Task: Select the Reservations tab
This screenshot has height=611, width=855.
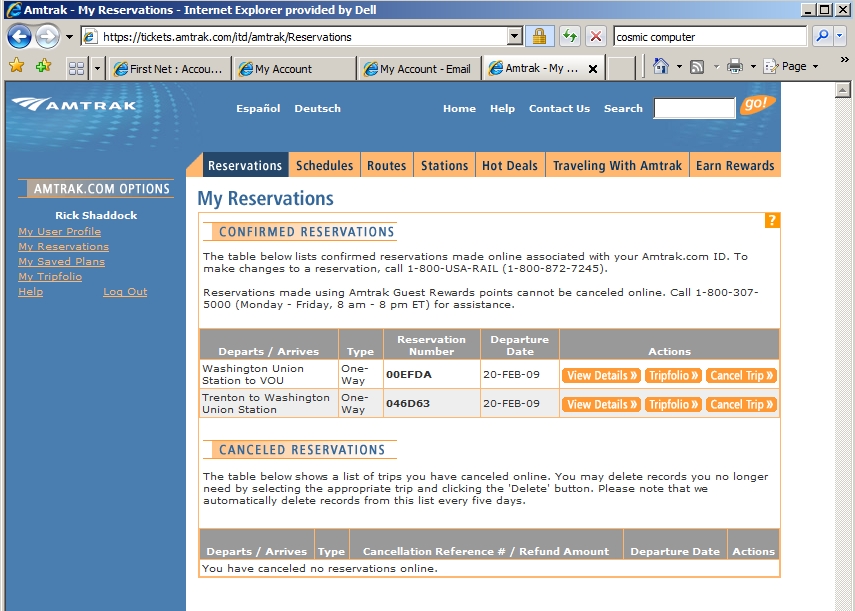Action: coord(245,165)
